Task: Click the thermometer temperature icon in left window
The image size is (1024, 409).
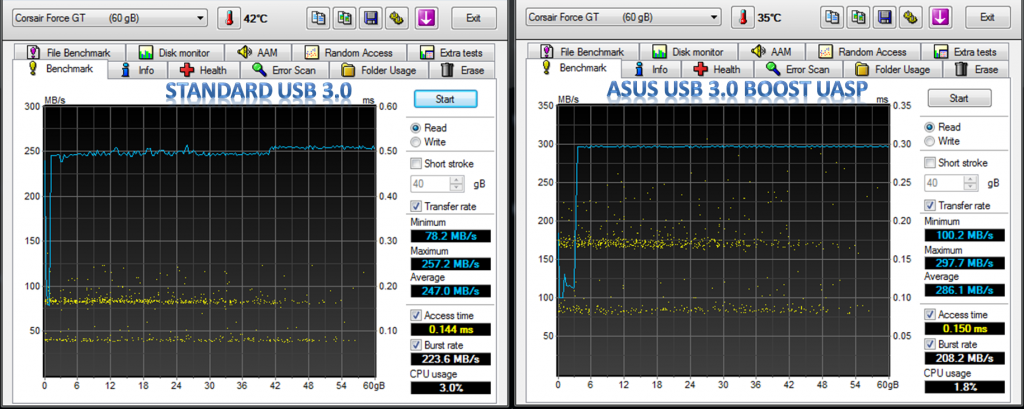Action: 229,18
